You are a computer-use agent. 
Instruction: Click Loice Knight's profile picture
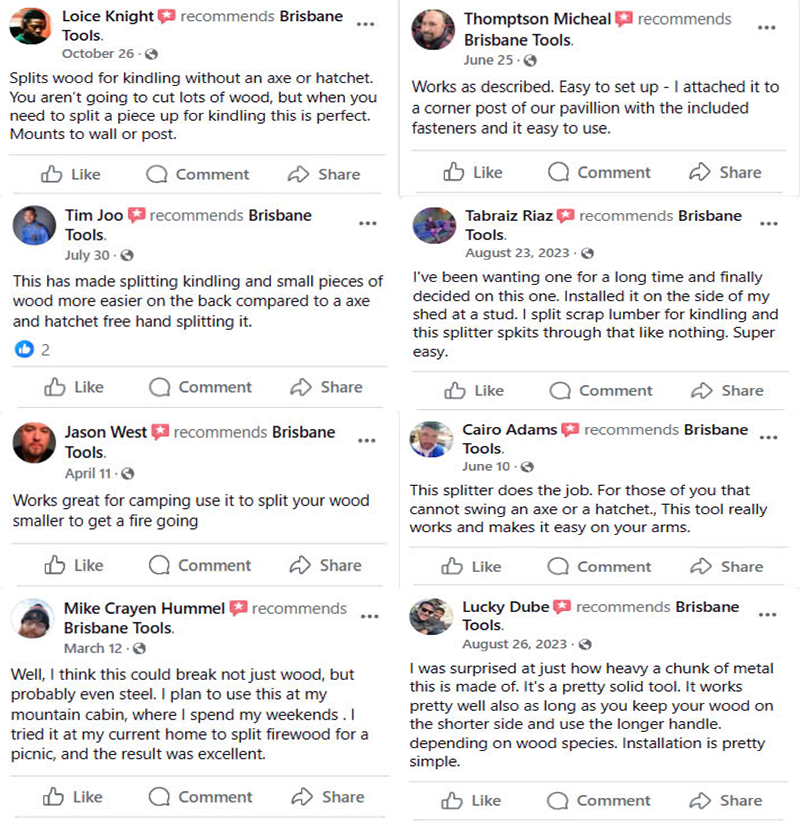30,26
